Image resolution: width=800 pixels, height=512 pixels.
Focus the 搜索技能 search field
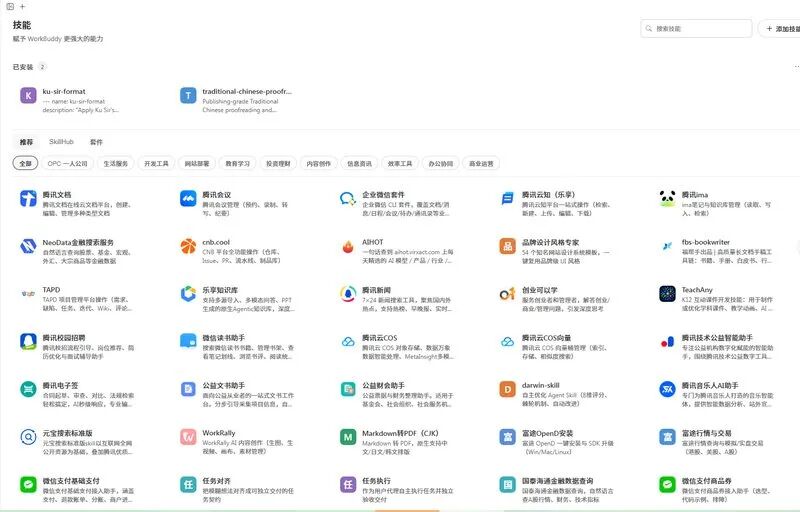tap(696, 29)
